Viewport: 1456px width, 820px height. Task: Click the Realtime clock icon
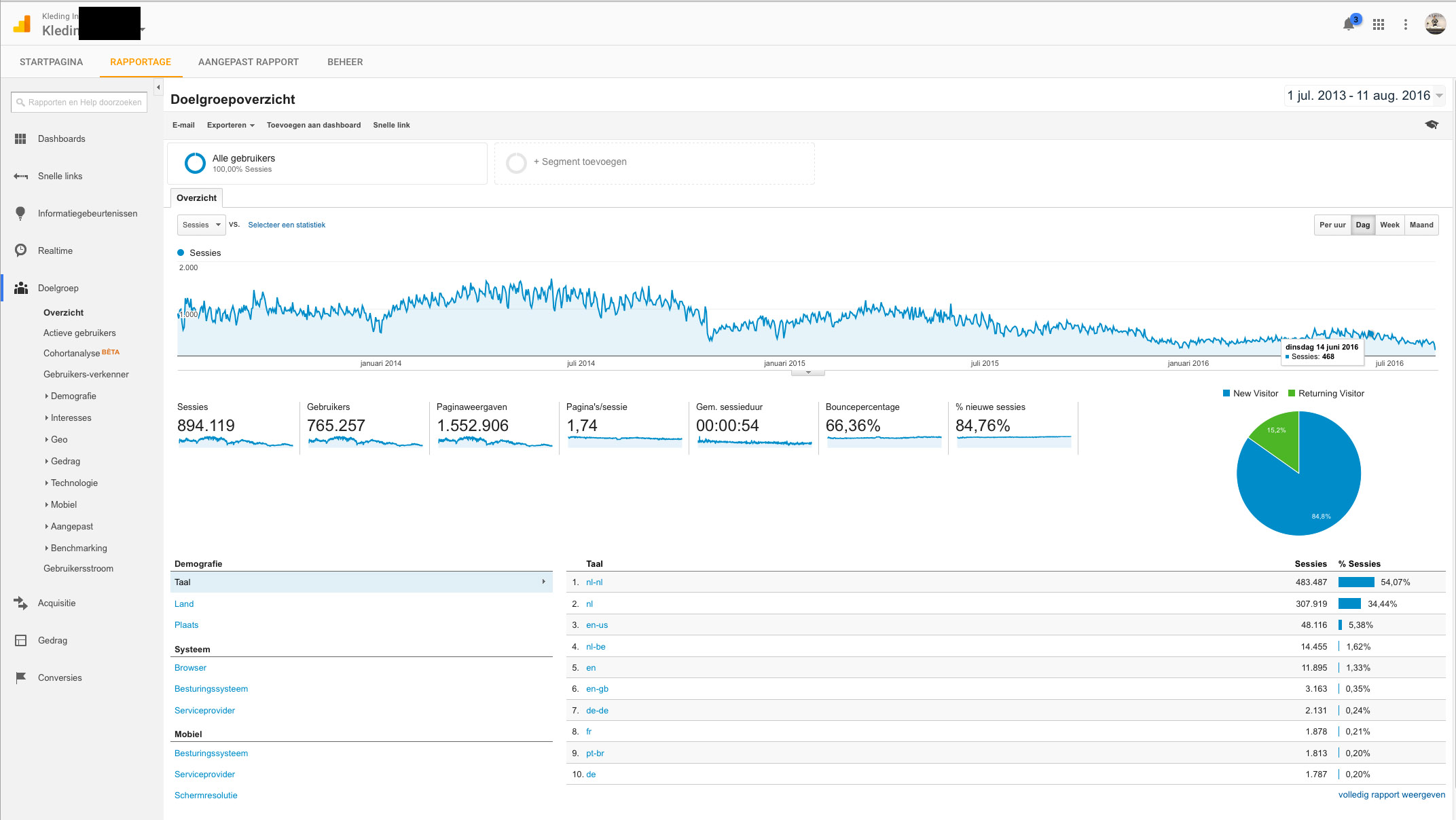coord(20,250)
